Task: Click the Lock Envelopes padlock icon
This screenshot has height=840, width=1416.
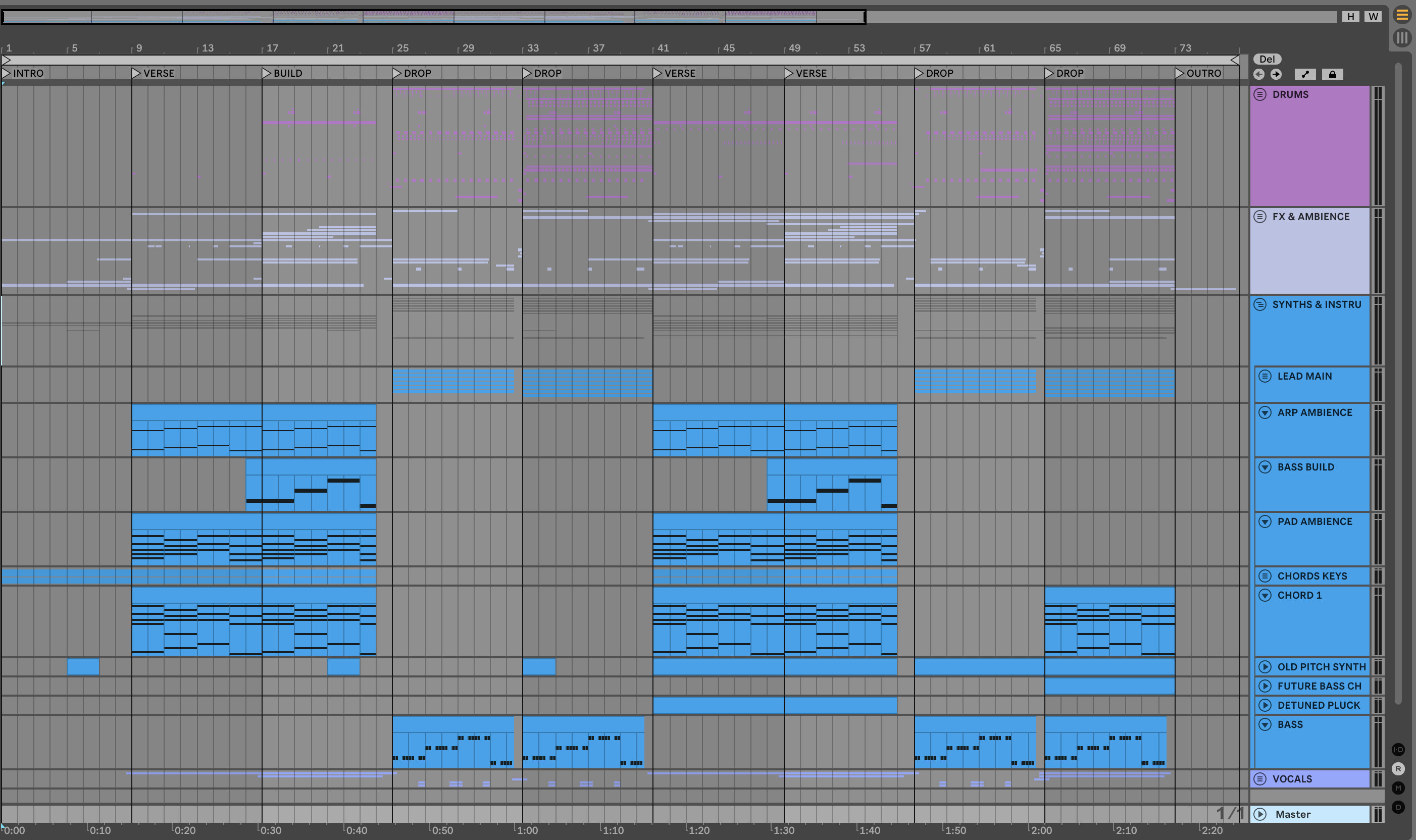Action: point(1332,74)
